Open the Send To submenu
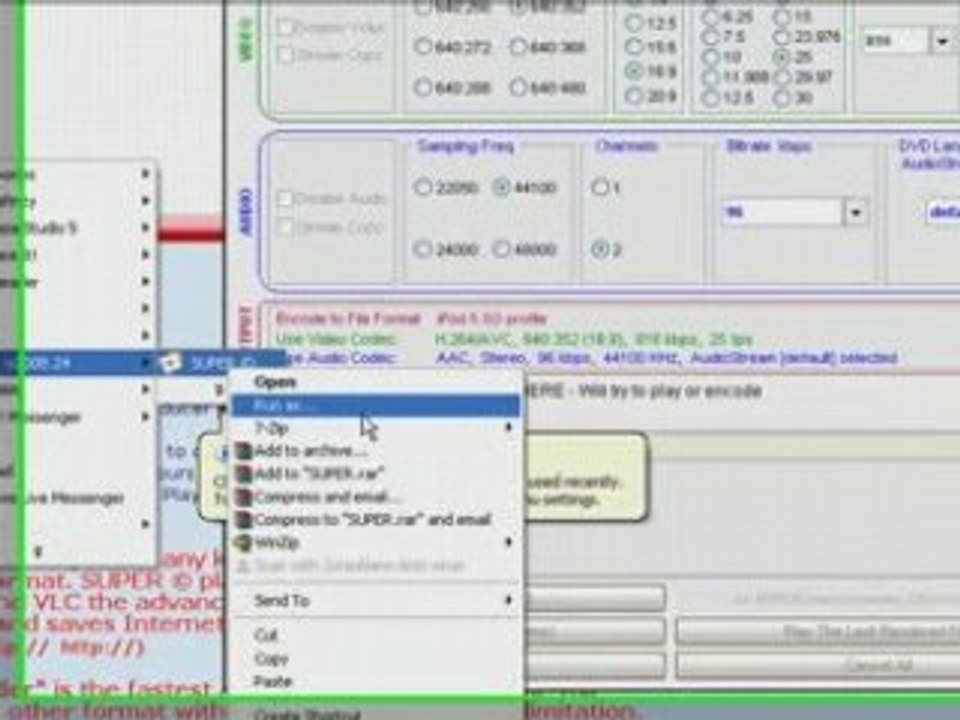The height and width of the screenshot is (720, 960). (x=376, y=601)
